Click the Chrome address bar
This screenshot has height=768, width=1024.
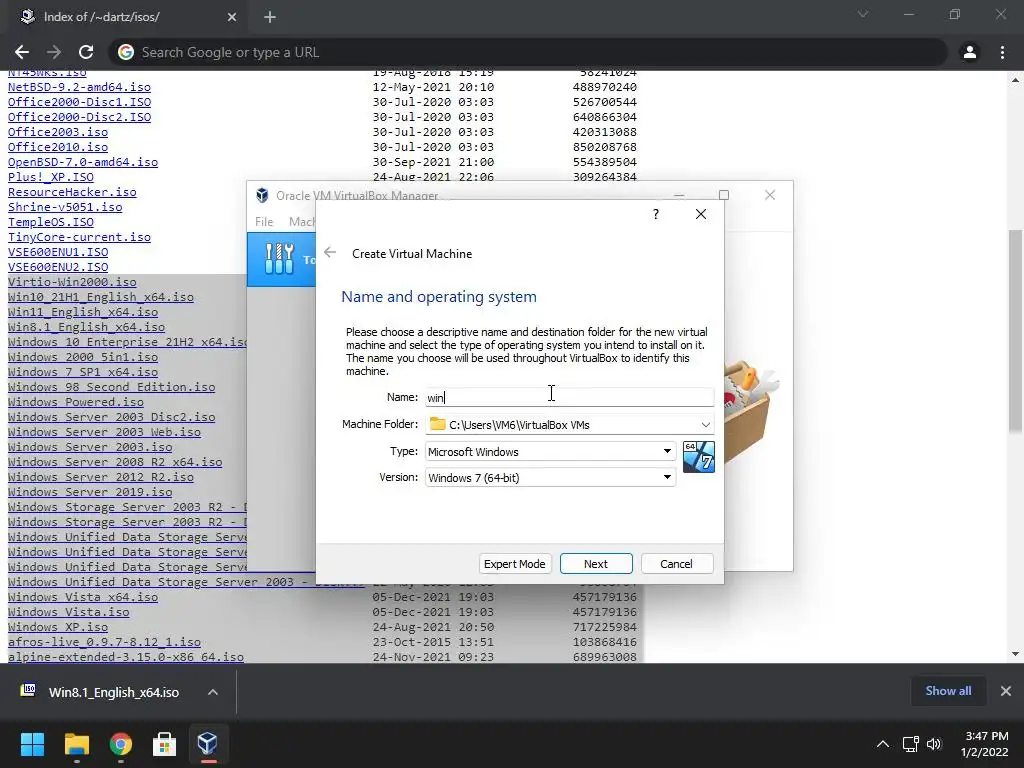click(528, 52)
